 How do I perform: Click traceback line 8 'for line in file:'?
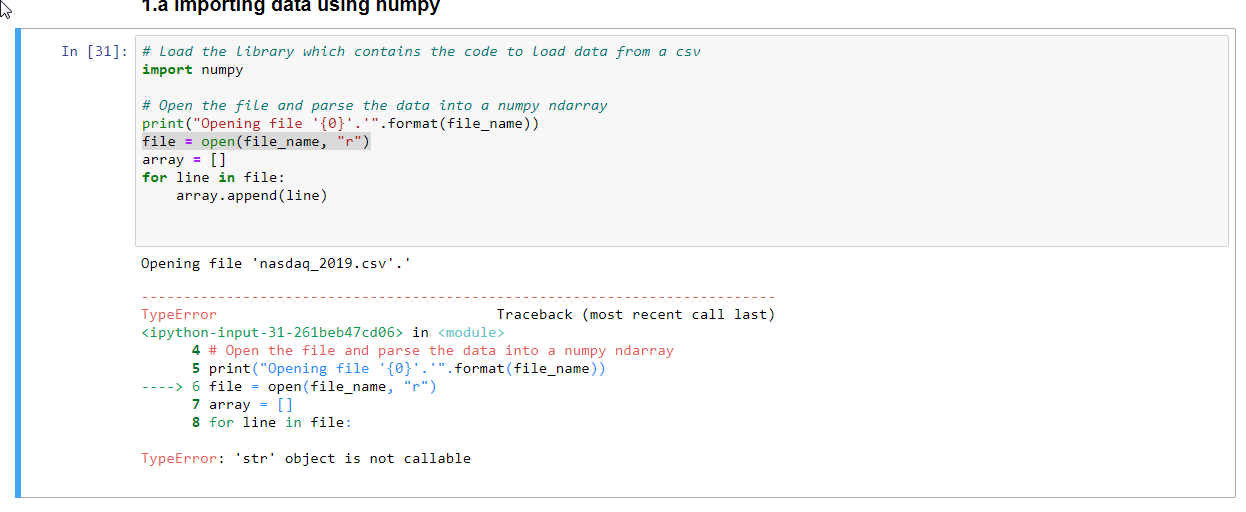pos(272,423)
